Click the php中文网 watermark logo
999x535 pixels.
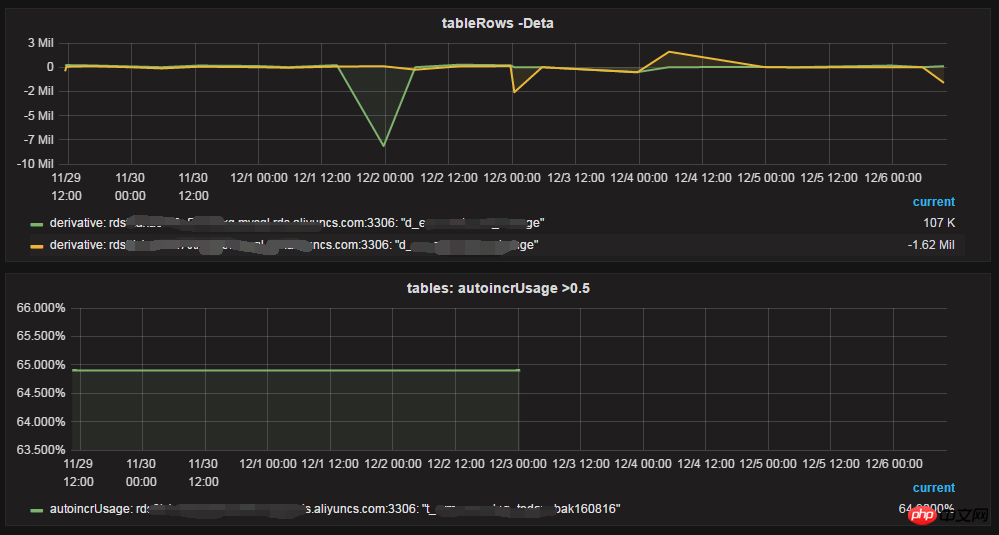(x=953, y=513)
